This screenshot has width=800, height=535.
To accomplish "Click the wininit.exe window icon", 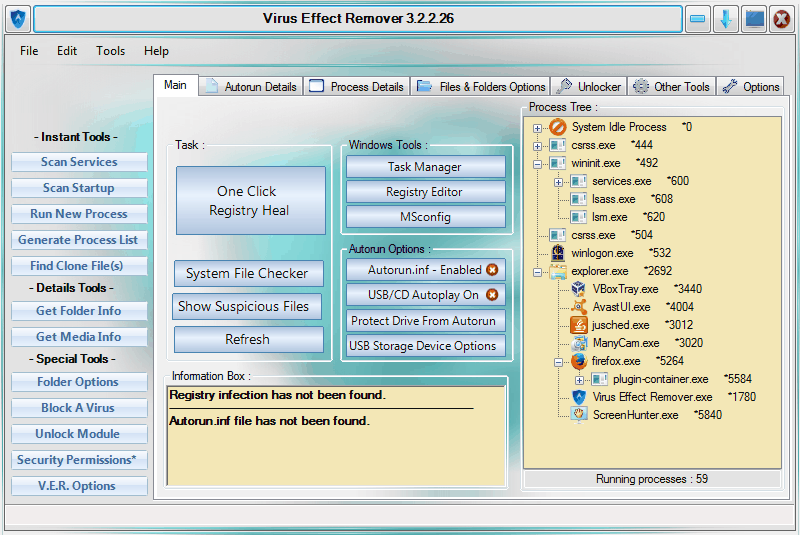I will pos(558,163).
